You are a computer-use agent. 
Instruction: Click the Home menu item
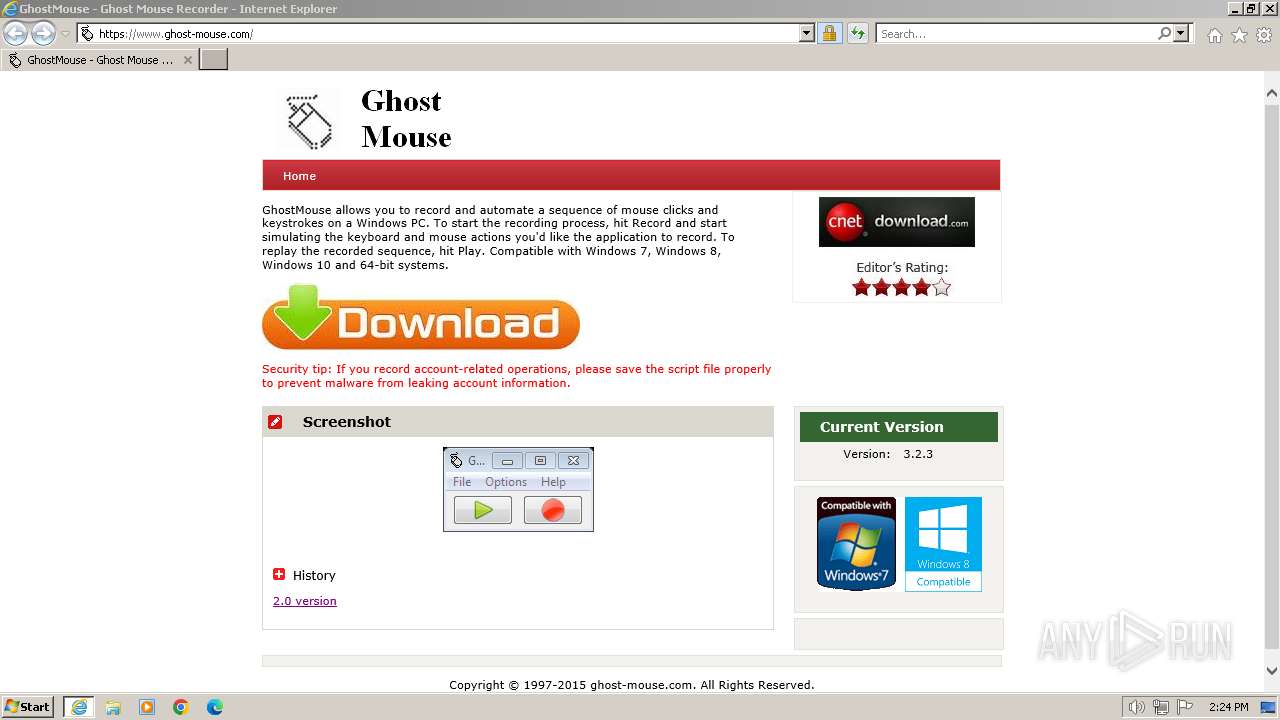coord(299,176)
